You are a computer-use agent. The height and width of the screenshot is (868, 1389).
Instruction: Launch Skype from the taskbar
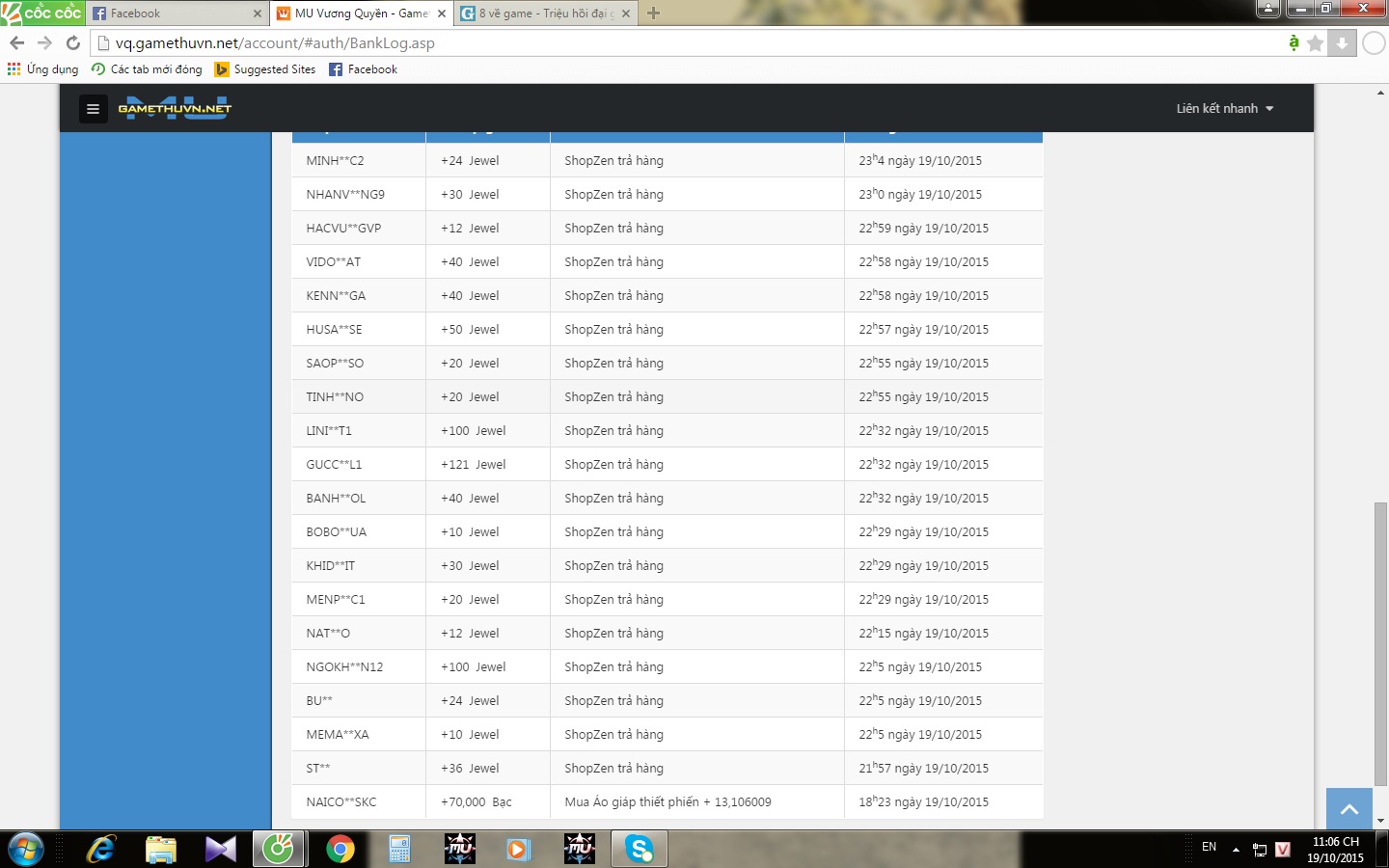point(639,849)
